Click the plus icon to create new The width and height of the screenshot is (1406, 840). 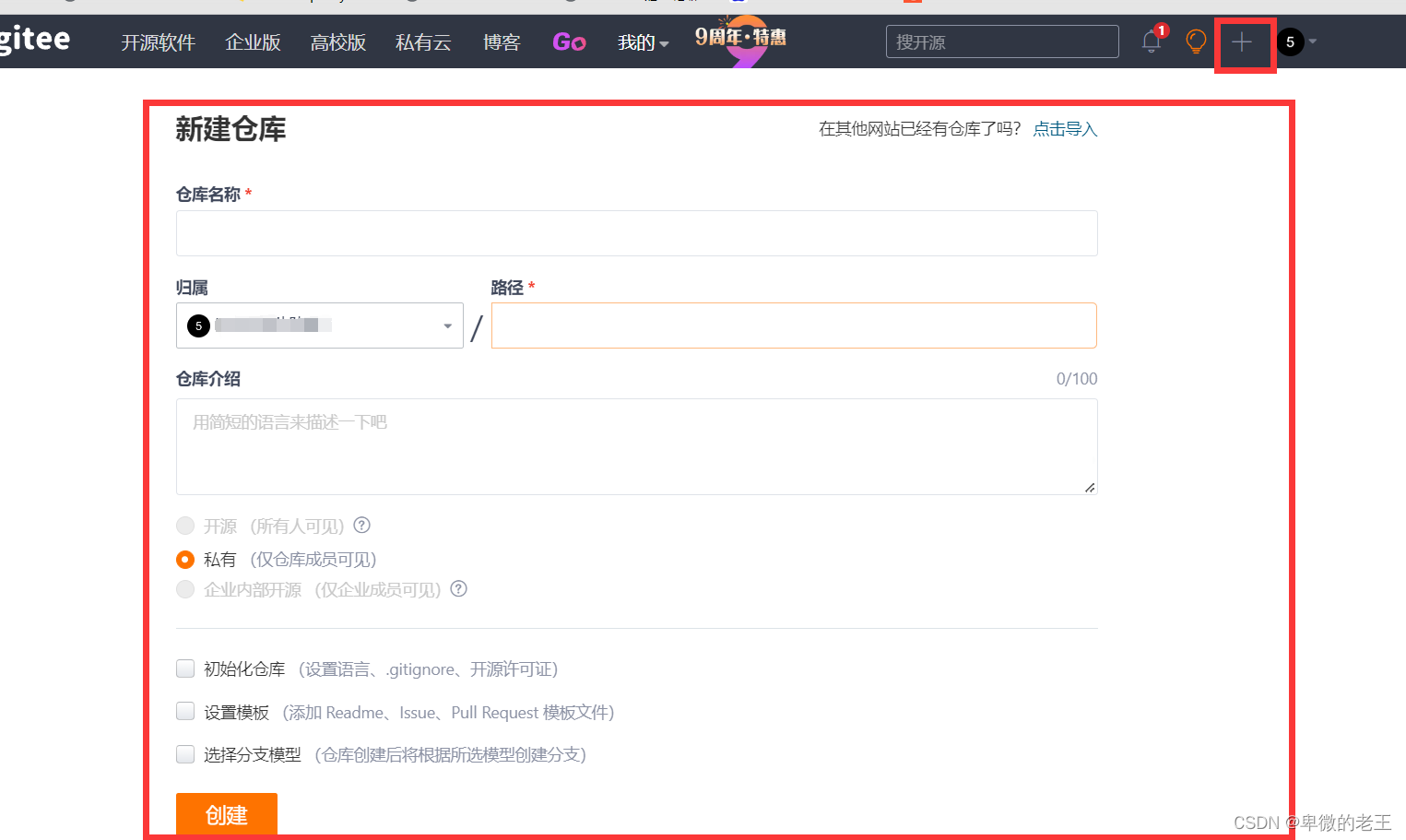[1242, 41]
